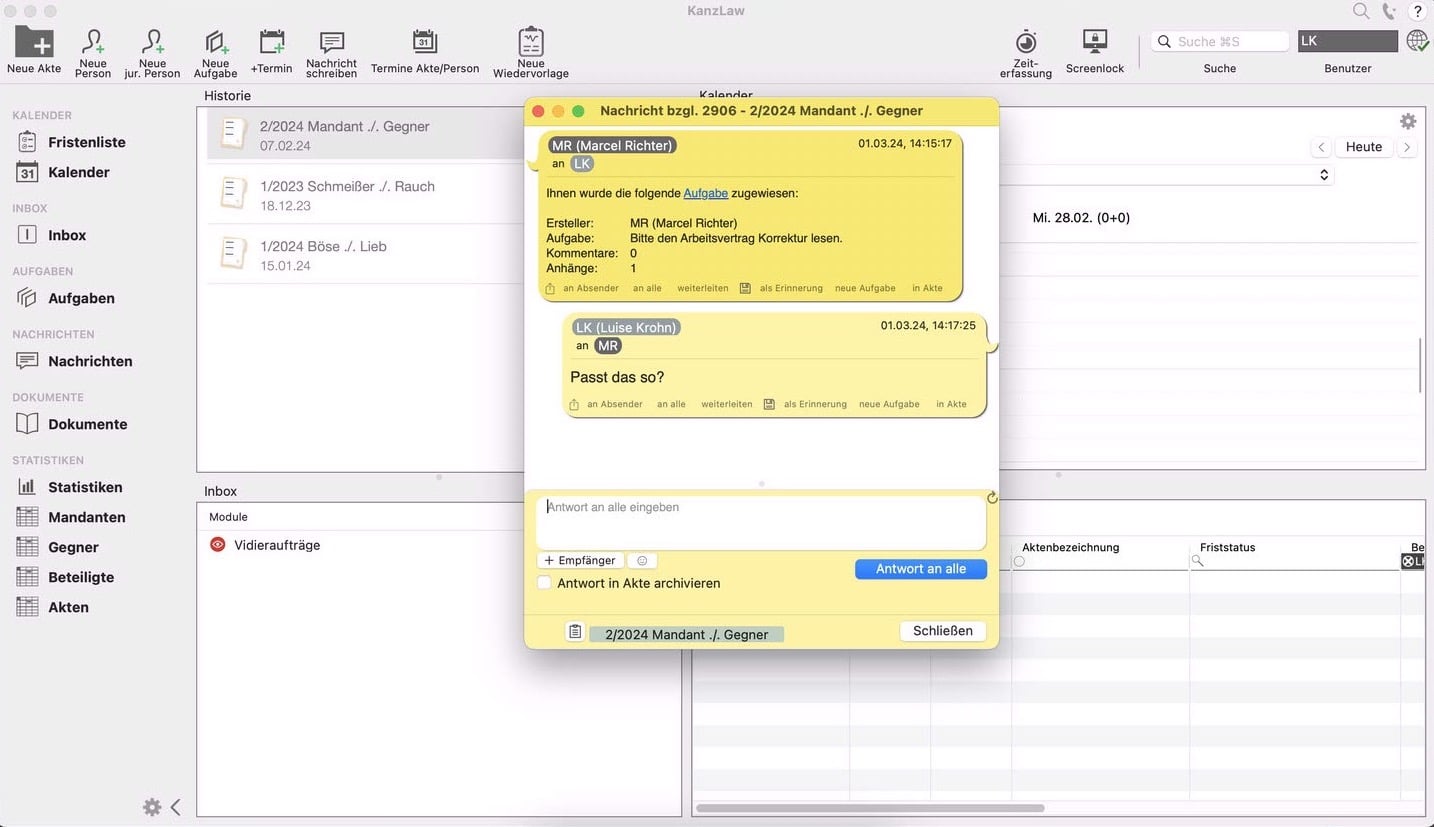Click als Erinnerung under Passt das so
Viewport: 1434px width, 827px height.
tap(815, 404)
